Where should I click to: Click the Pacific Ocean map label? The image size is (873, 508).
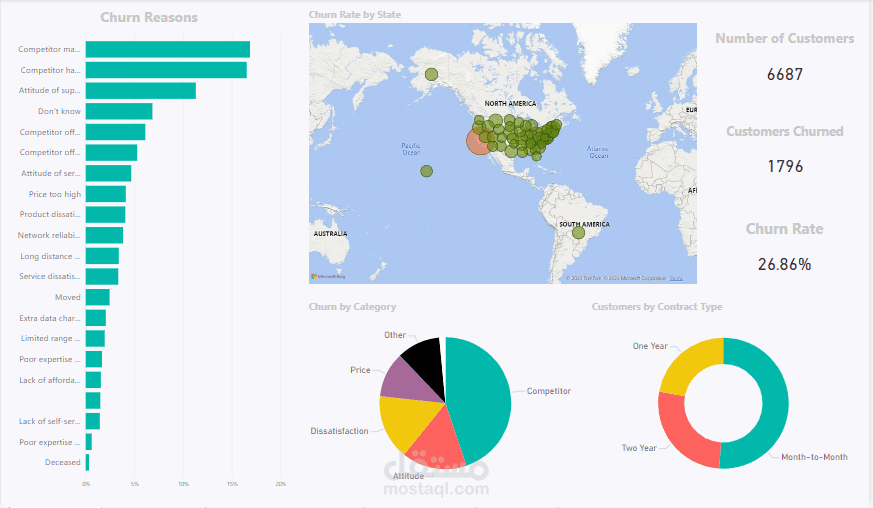point(411,149)
